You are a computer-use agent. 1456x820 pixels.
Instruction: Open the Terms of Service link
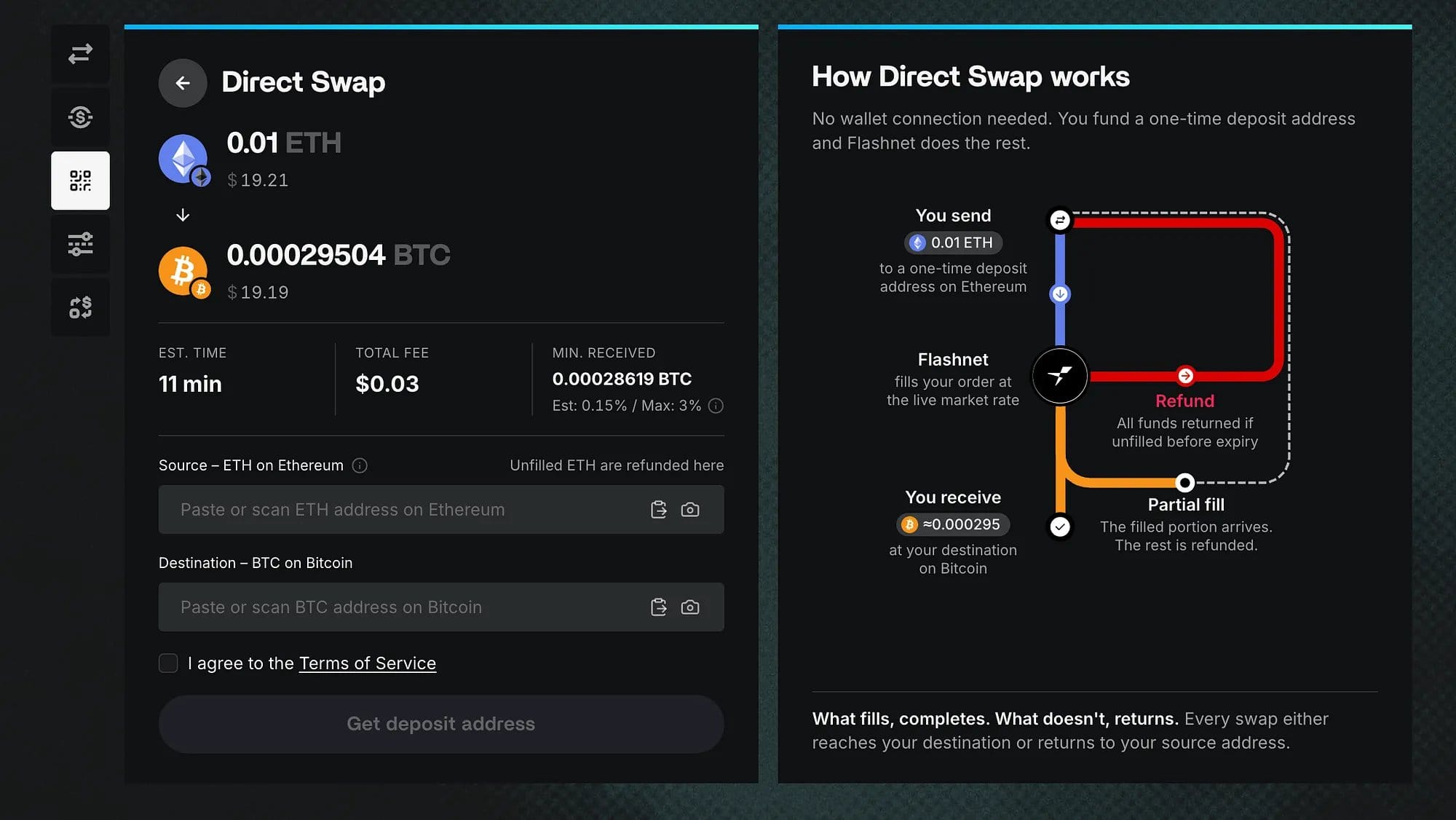click(368, 663)
